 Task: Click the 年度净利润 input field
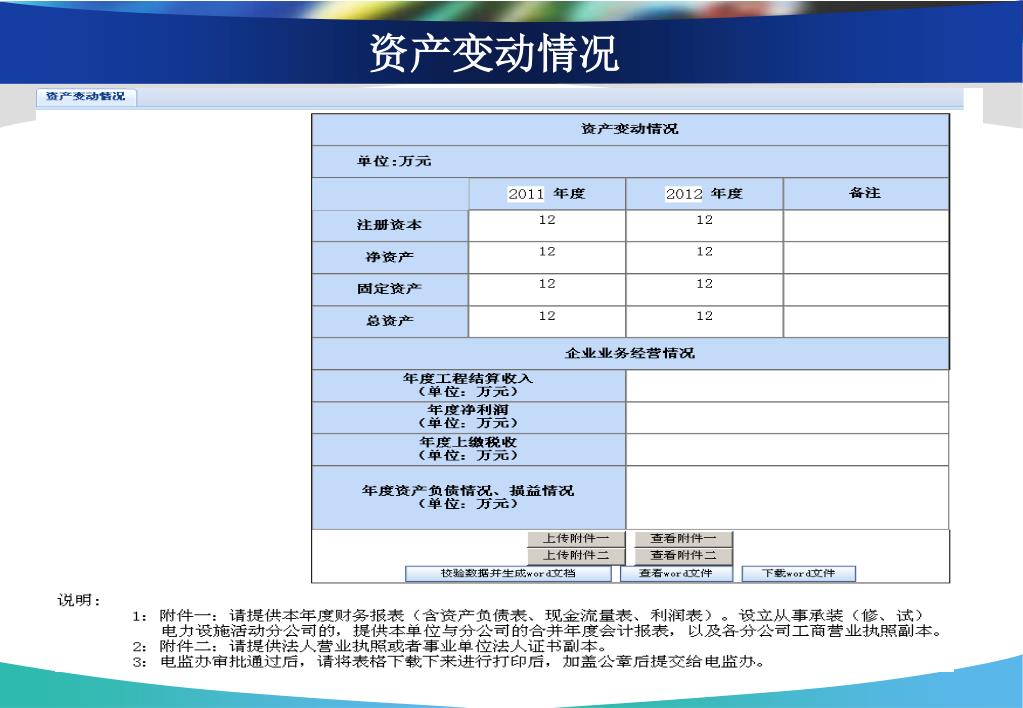pyautogui.click(x=787, y=417)
